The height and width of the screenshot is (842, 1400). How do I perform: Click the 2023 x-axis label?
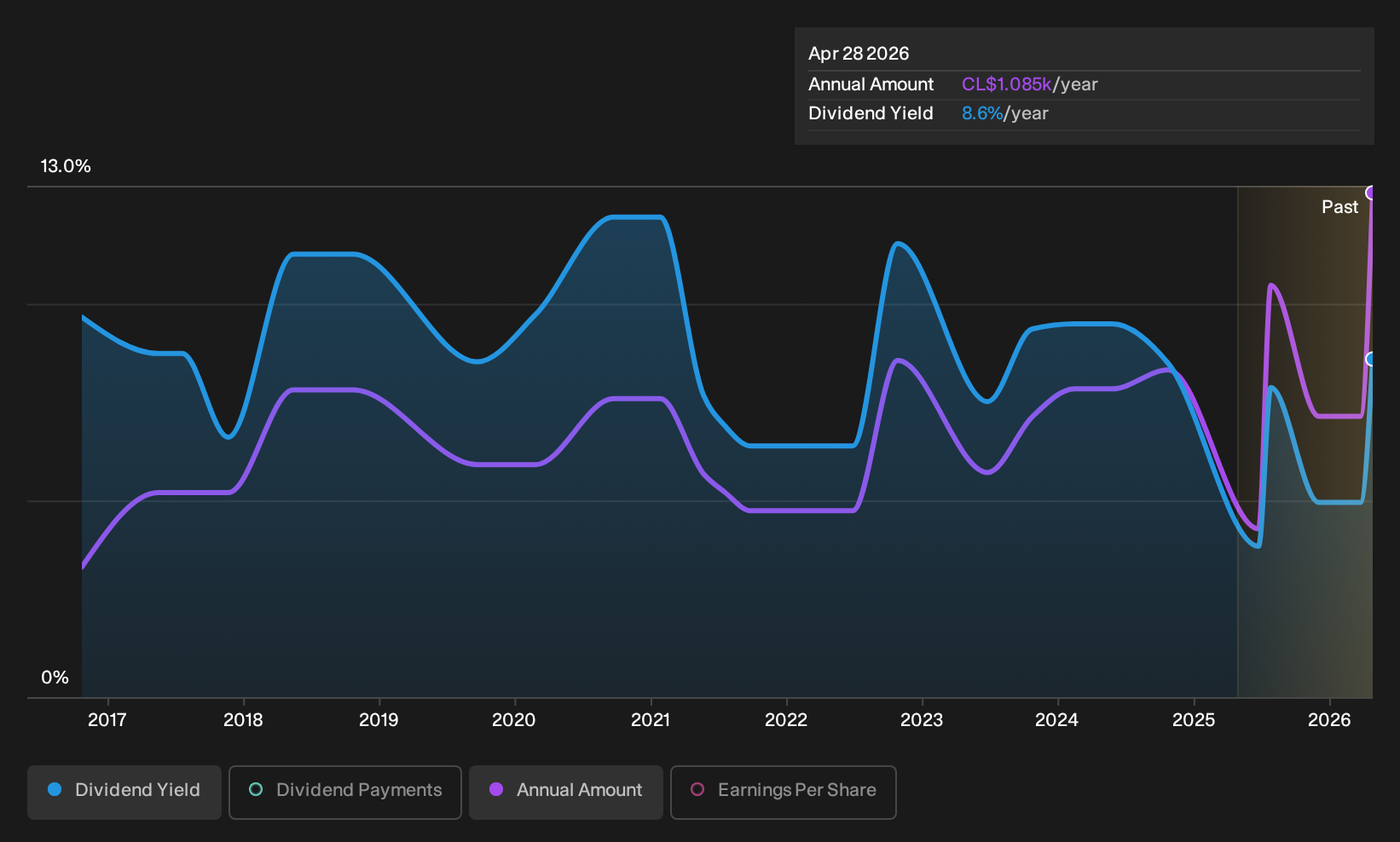coord(922,720)
